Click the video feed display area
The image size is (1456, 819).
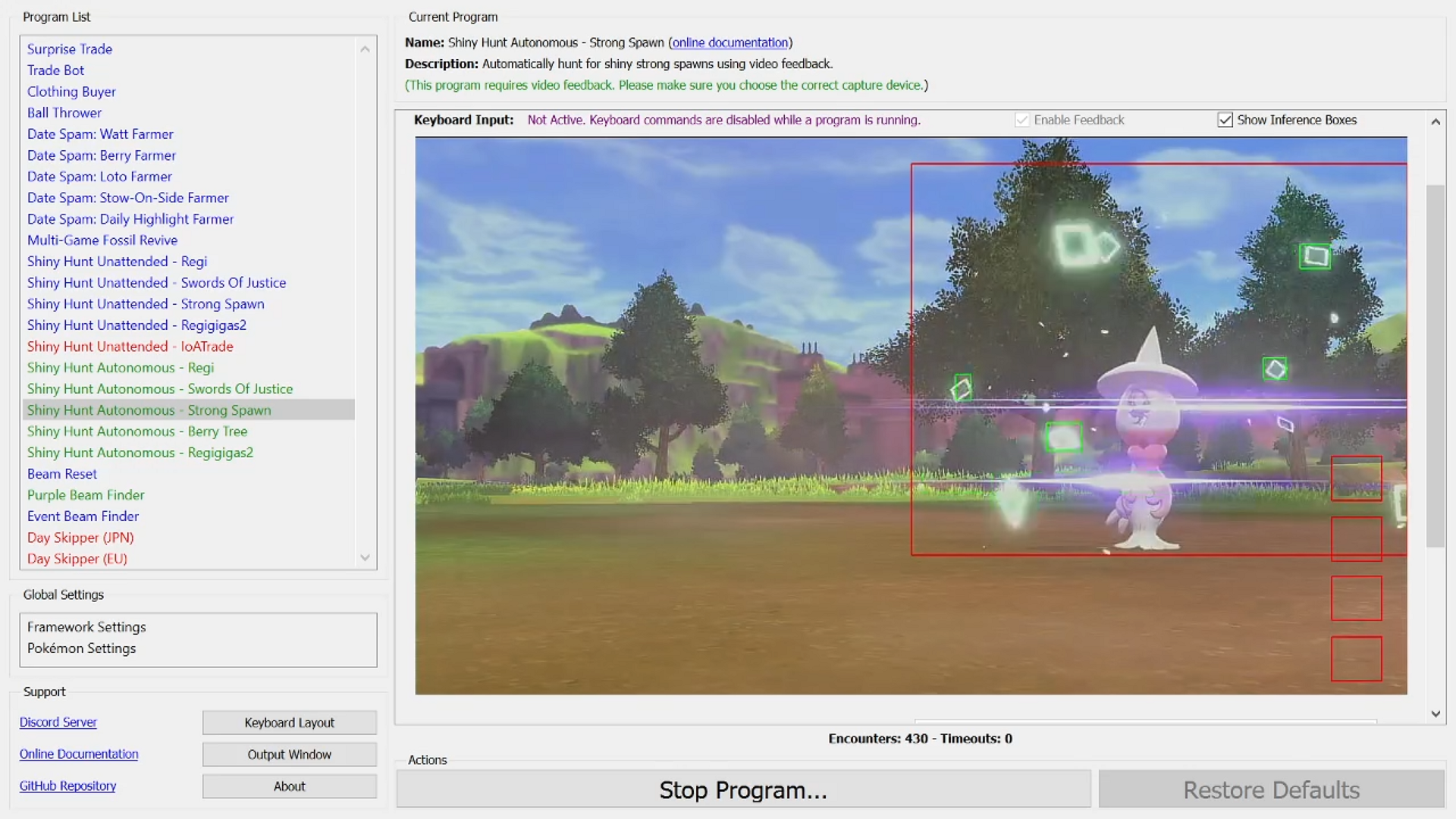click(910, 416)
